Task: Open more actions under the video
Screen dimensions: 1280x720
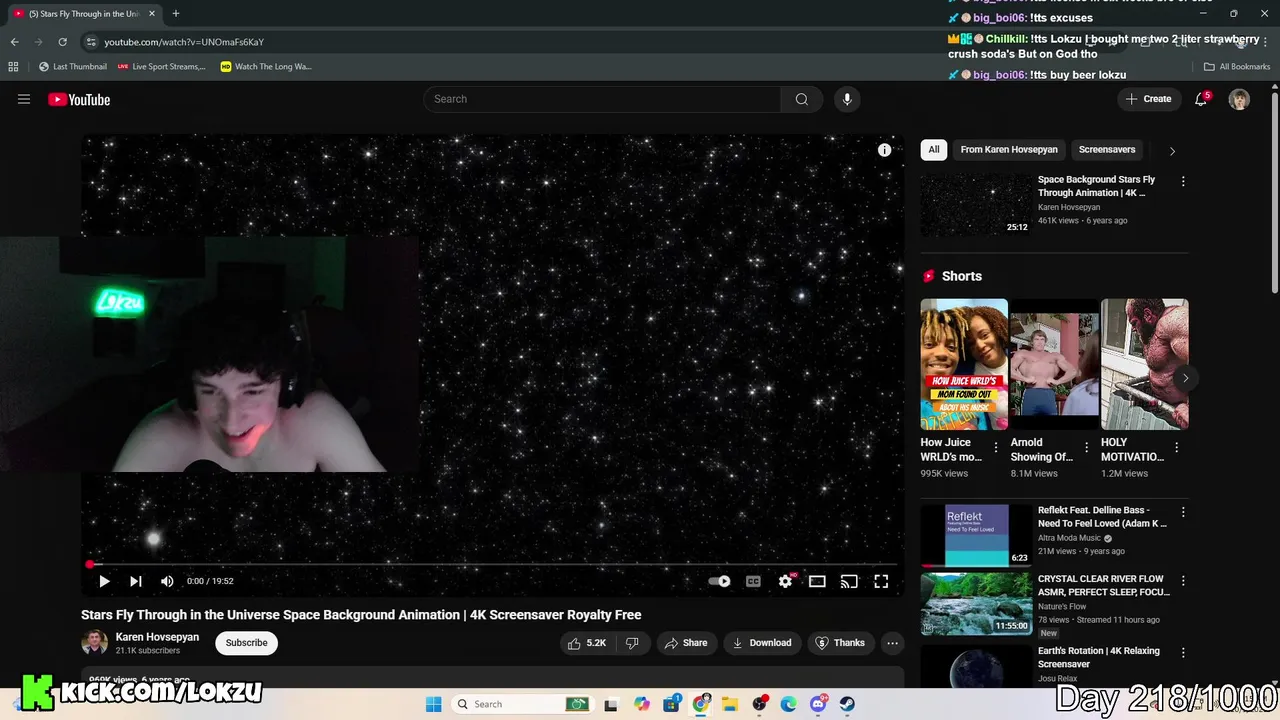Action: point(893,643)
